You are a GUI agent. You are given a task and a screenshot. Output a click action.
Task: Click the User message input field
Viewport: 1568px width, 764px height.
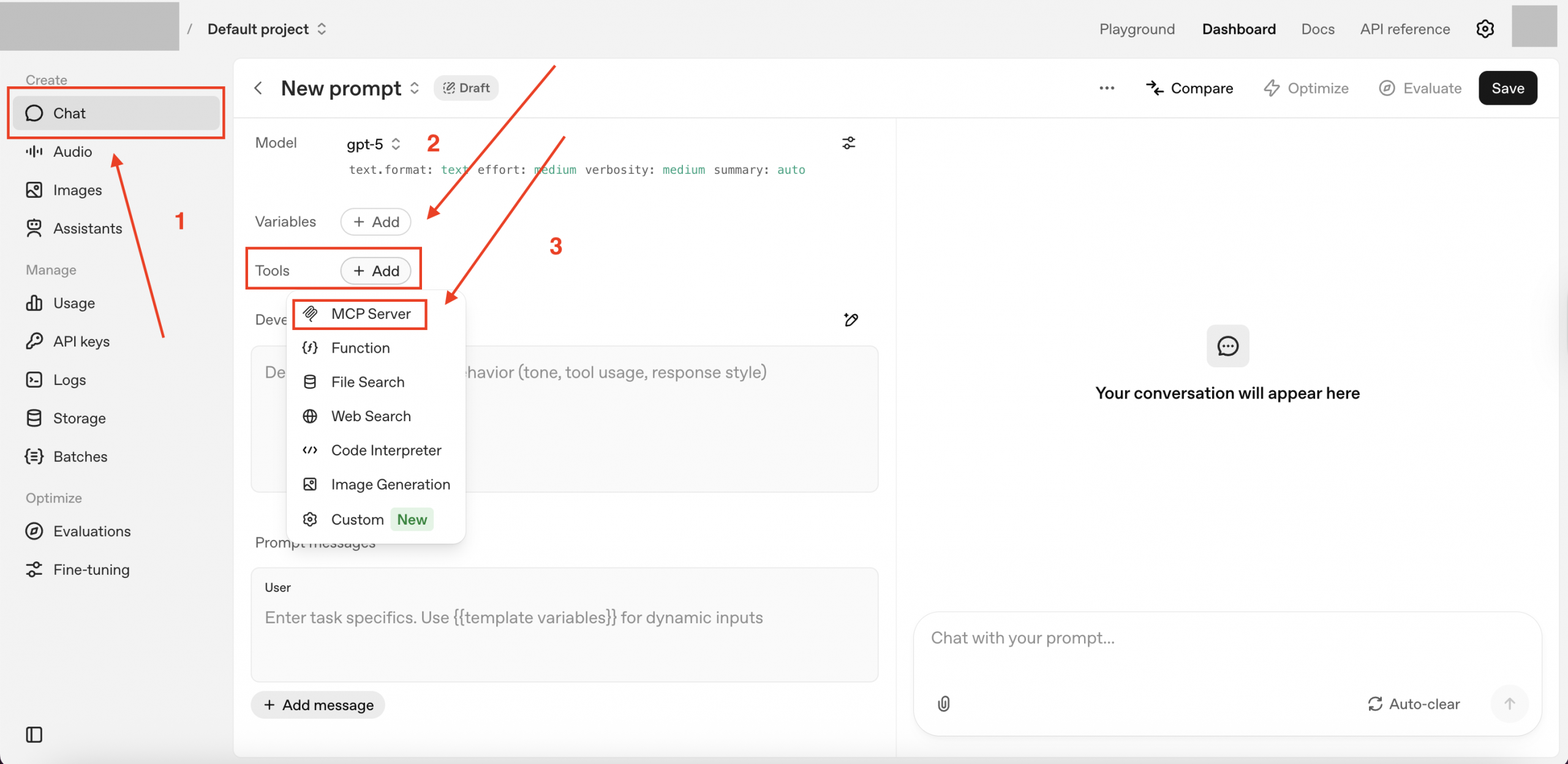(x=565, y=625)
